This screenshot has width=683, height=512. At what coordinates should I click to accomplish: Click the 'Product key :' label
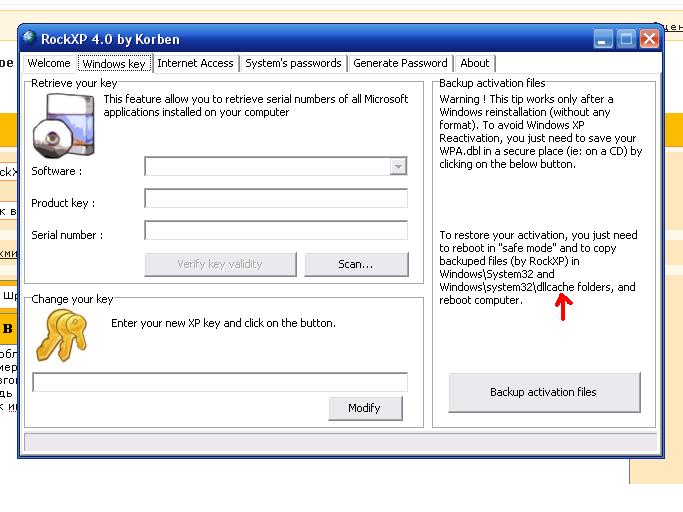[x=63, y=203]
